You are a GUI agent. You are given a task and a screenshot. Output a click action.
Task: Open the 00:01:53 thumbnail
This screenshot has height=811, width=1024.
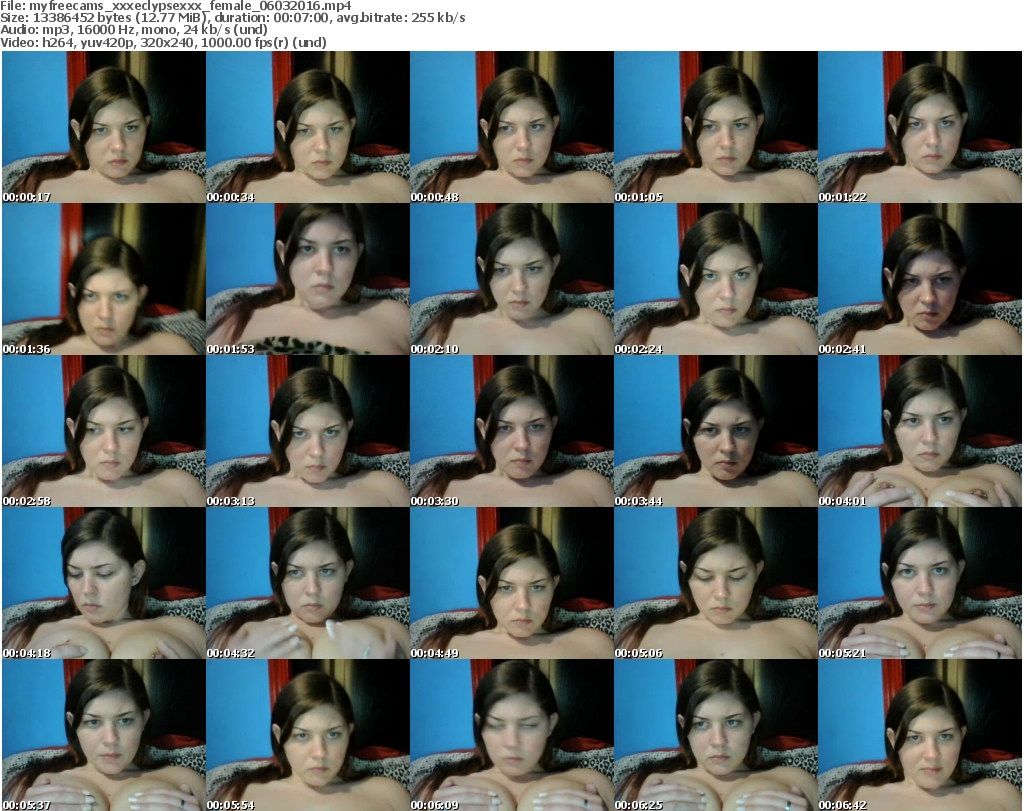(307, 279)
